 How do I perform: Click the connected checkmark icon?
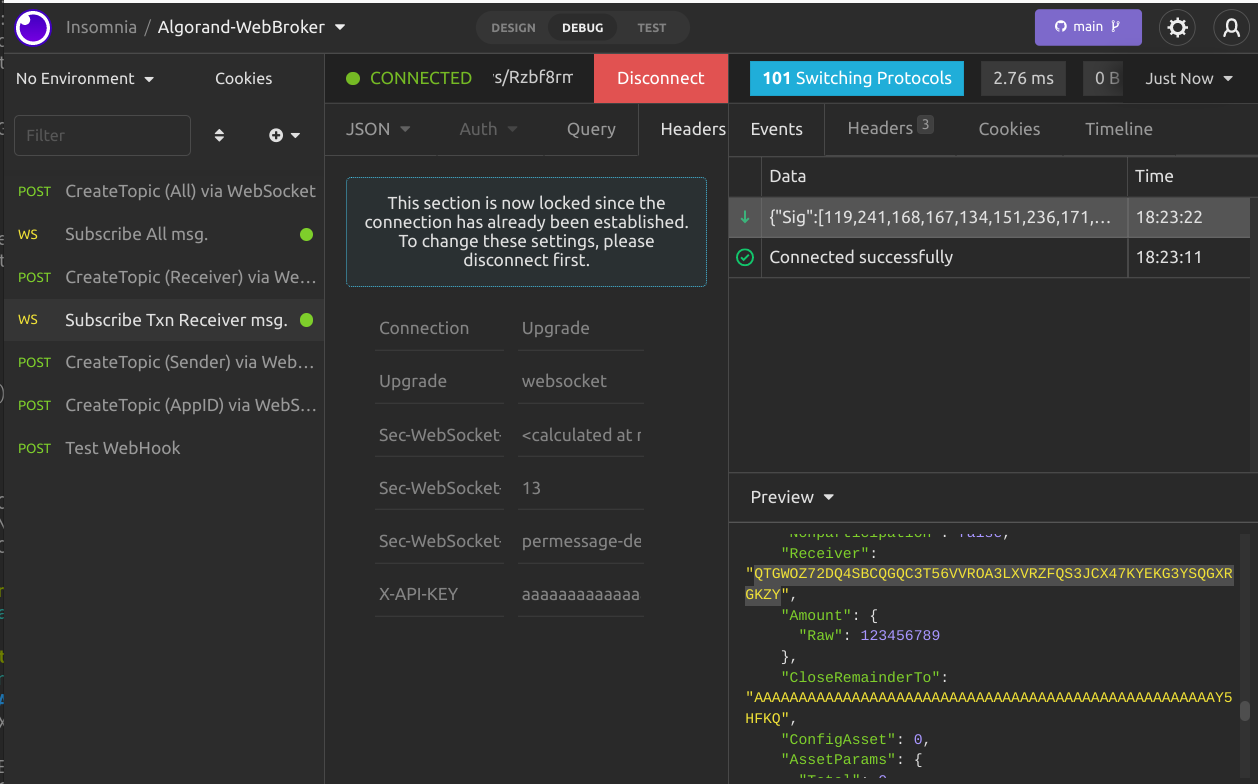point(744,257)
